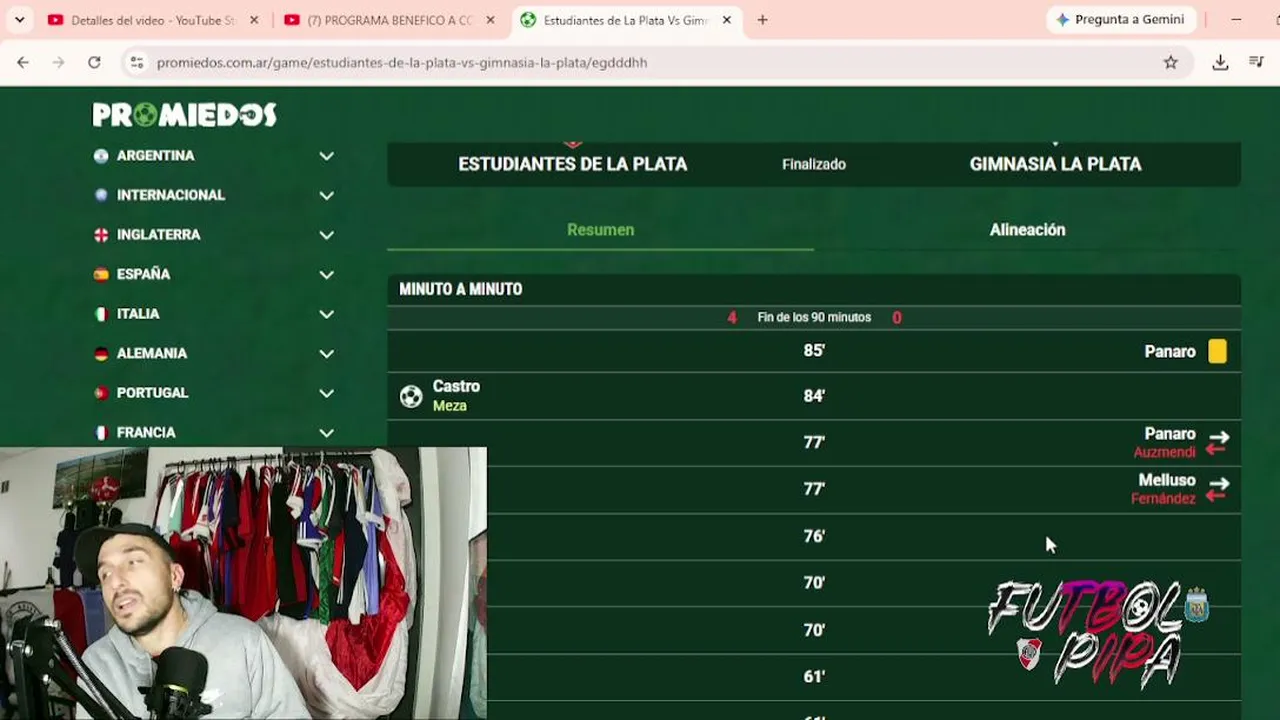Open the FRANCIA section

pos(146,433)
